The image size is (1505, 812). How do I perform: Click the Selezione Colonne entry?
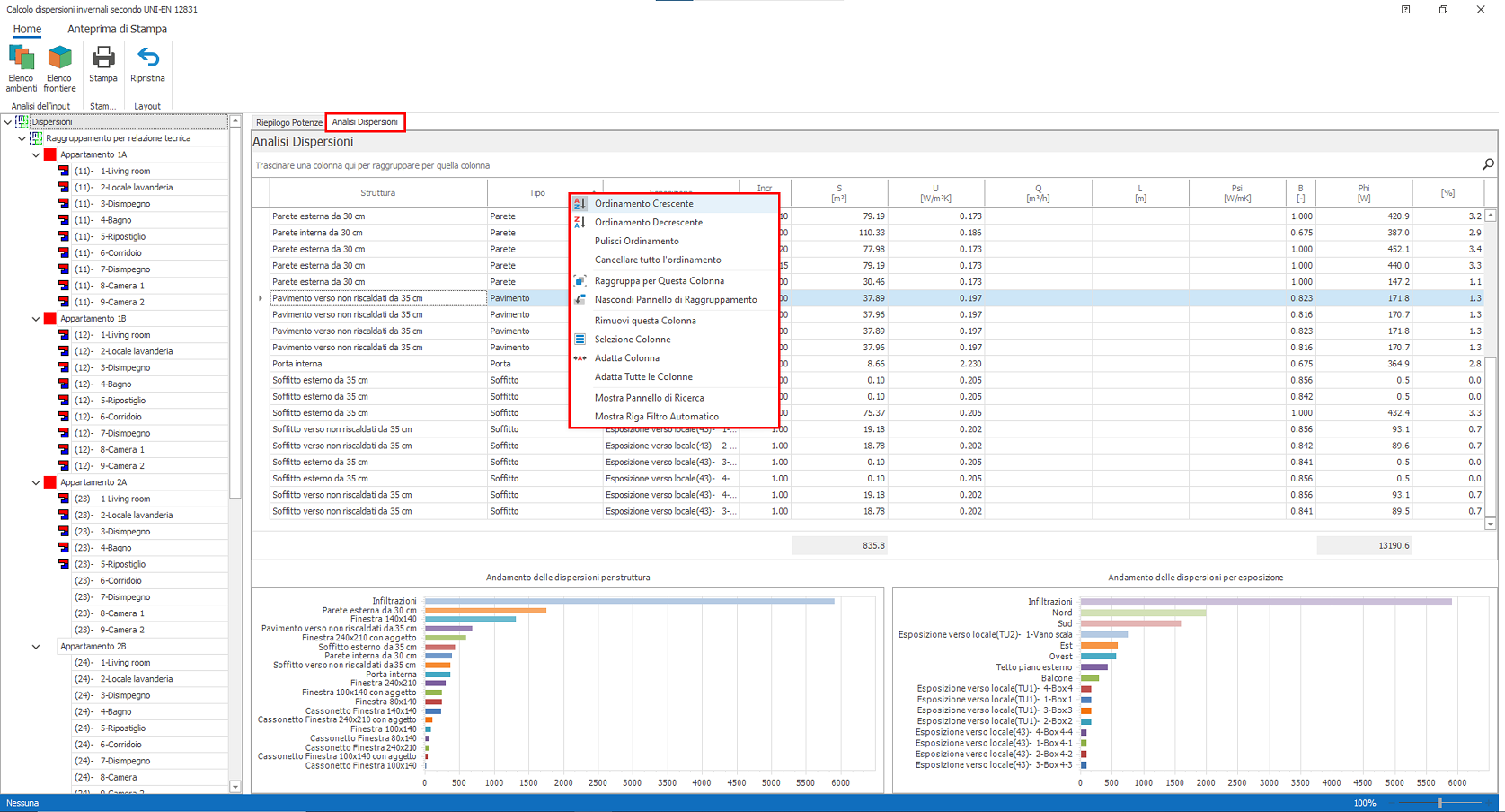(x=632, y=340)
